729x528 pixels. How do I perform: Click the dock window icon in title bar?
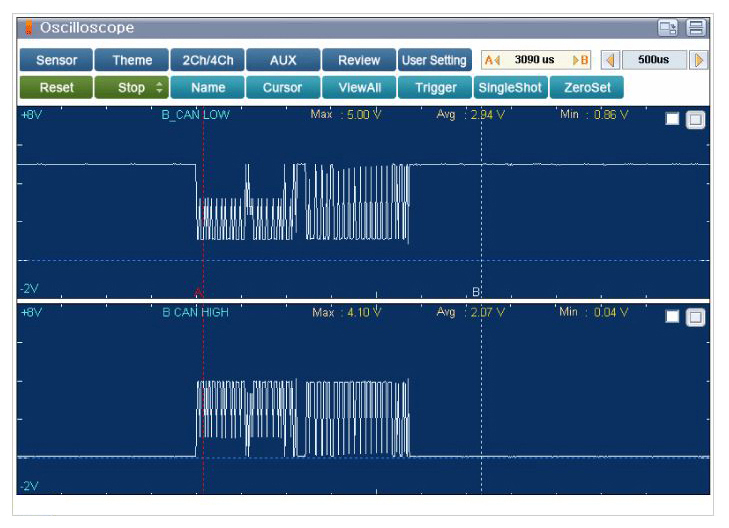point(667,28)
